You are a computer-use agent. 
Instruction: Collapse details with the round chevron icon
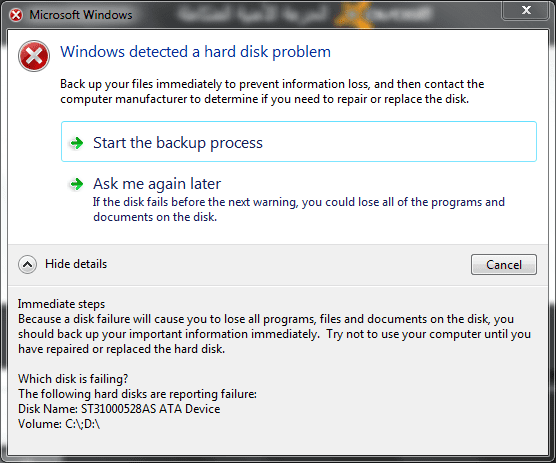click(28, 264)
